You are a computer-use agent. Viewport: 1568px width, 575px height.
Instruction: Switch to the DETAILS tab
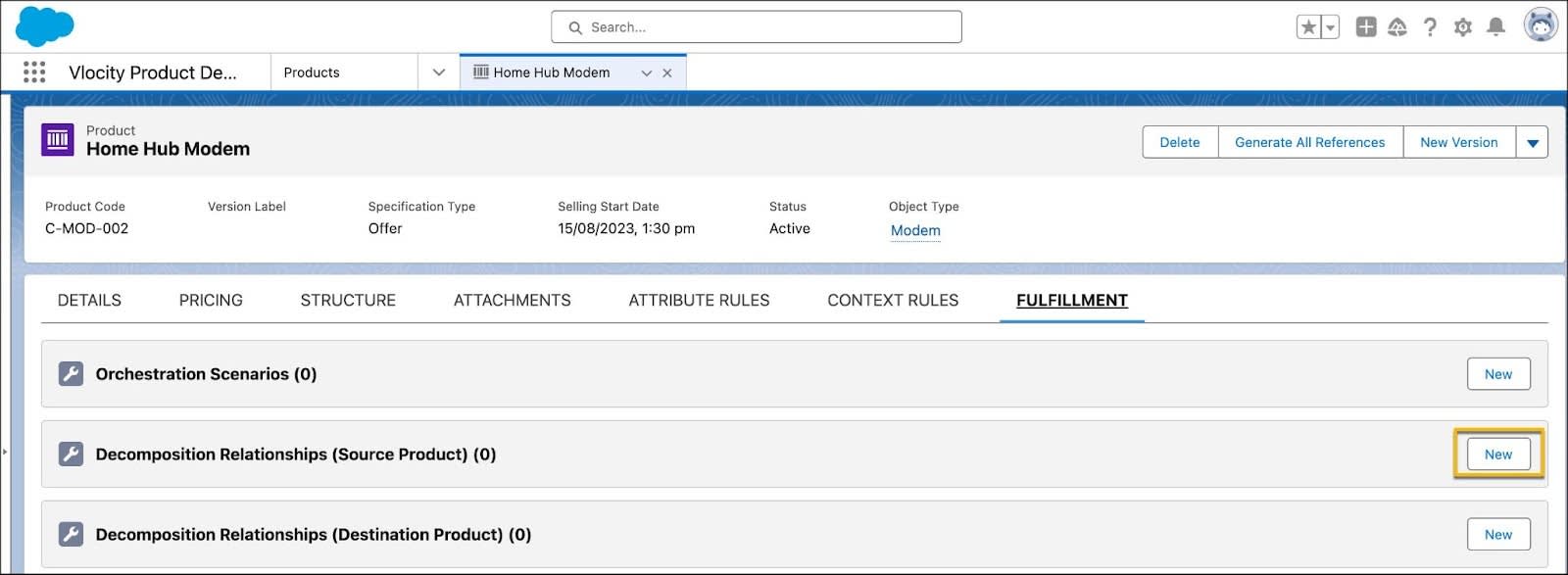pyautogui.click(x=89, y=300)
